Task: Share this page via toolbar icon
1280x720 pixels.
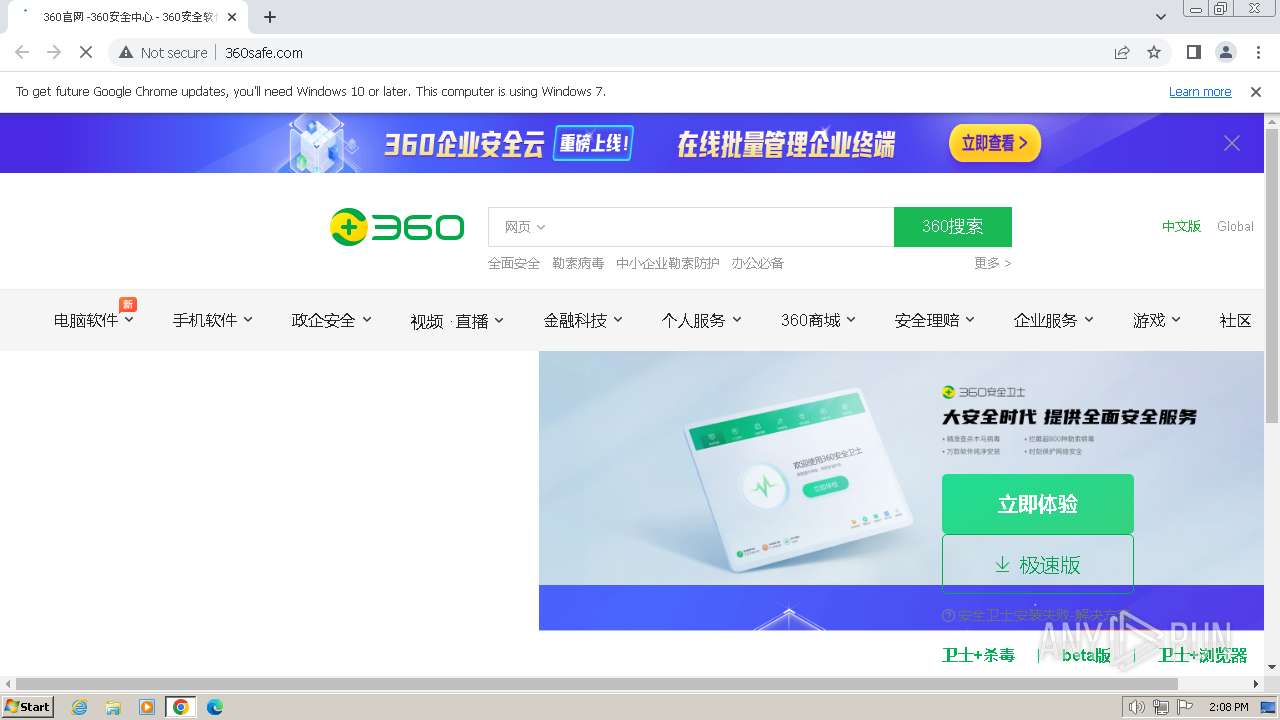Action: coord(1122,52)
